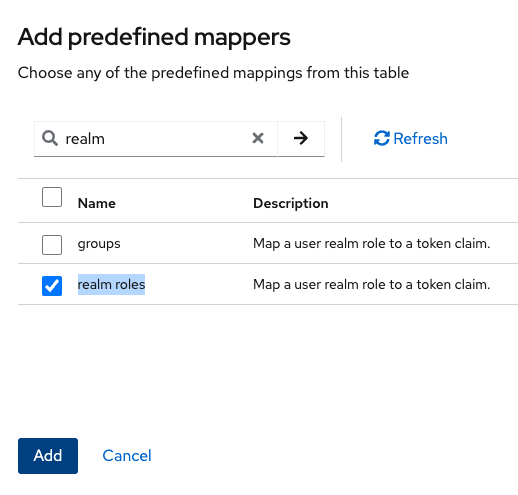Enable the groups mapper checkbox
The width and height of the screenshot is (518, 495).
(52, 245)
